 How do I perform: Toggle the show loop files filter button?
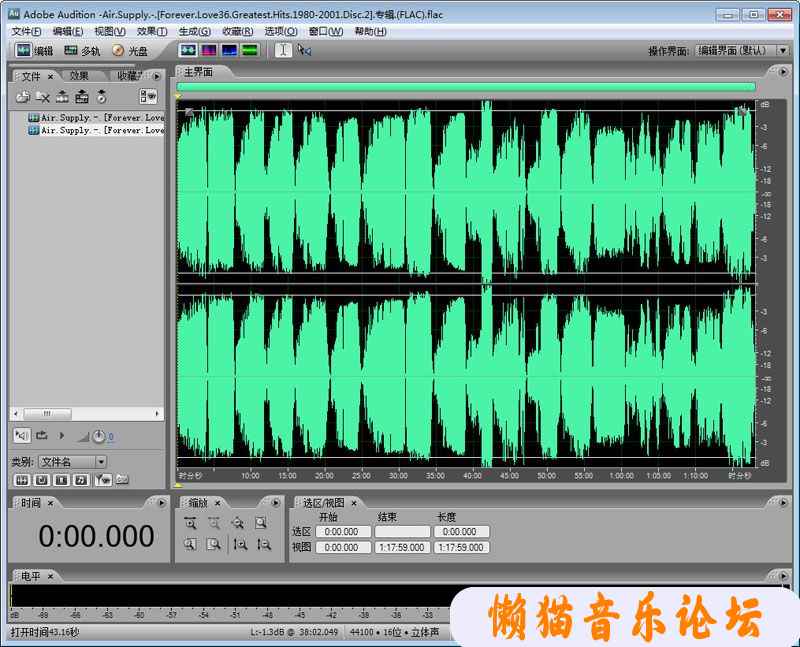pyautogui.click(x=42, y=480)
